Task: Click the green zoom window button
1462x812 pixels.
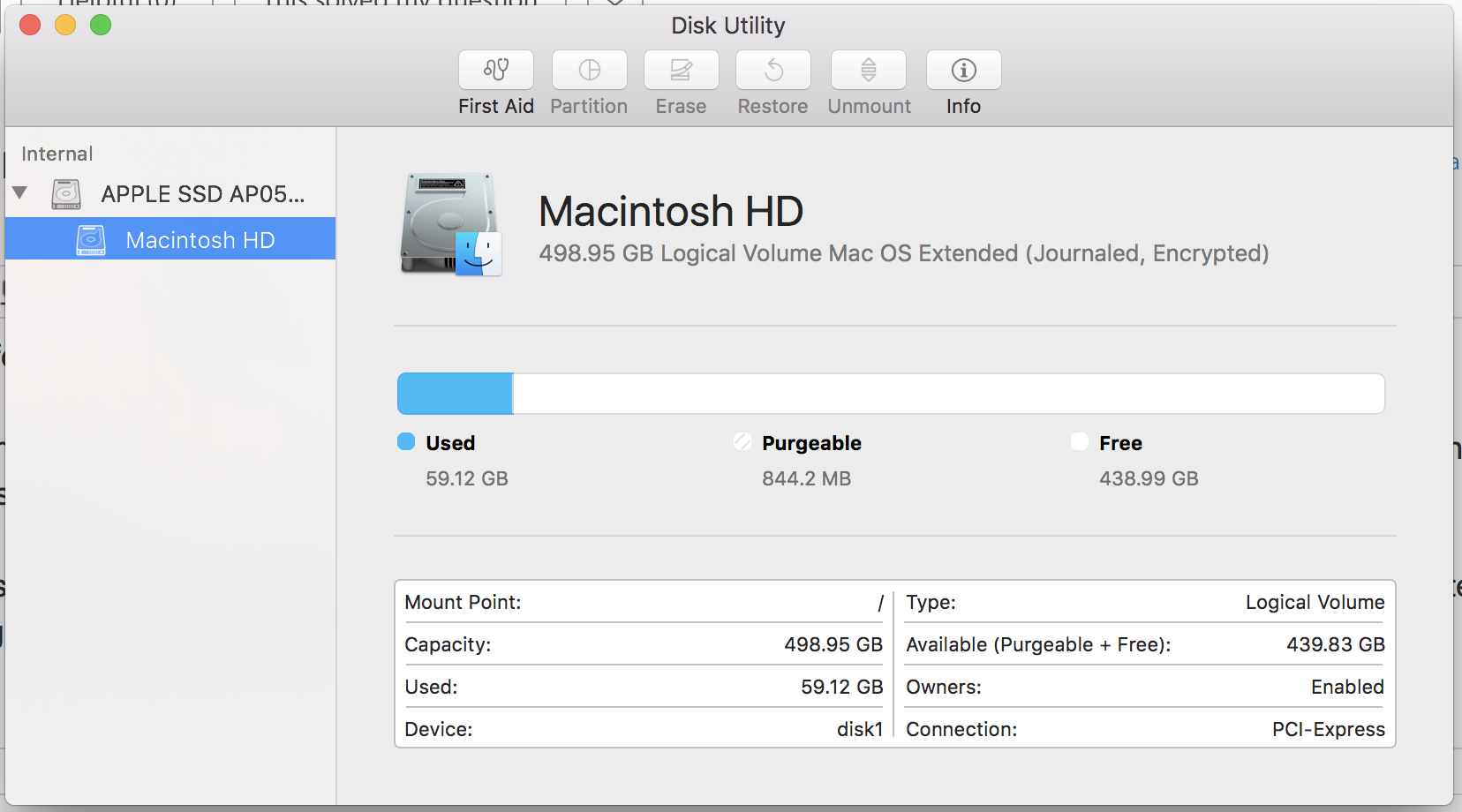Action: click(x=101, y=25)
